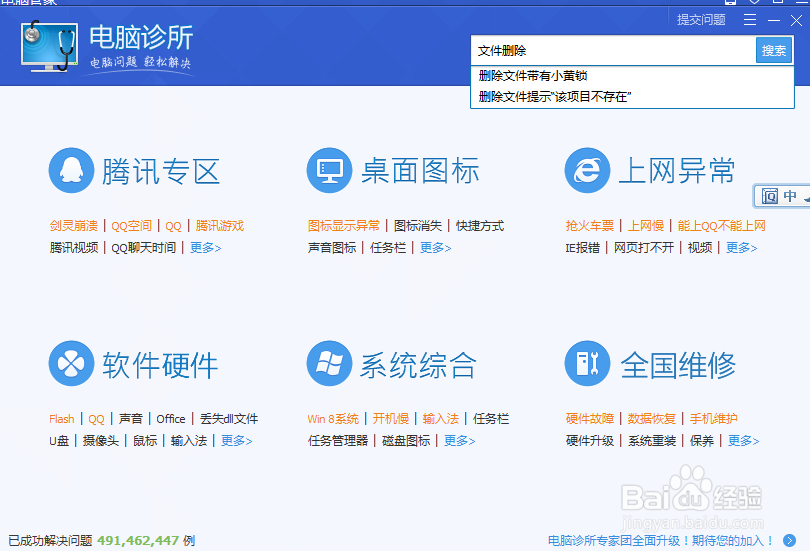Expand 更多 under 软件硬件
The width and height of the screenshot is (810, 551).
coord(237,441)
